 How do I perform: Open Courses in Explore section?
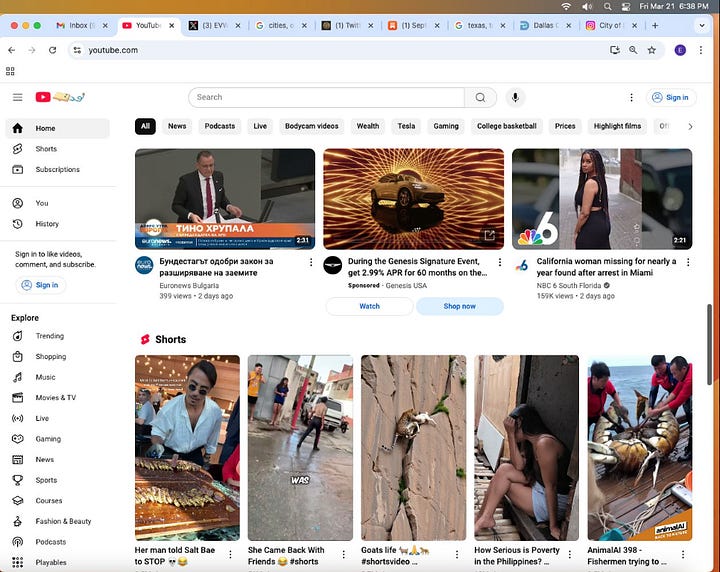pyautogui.click(x=57, y=500)
